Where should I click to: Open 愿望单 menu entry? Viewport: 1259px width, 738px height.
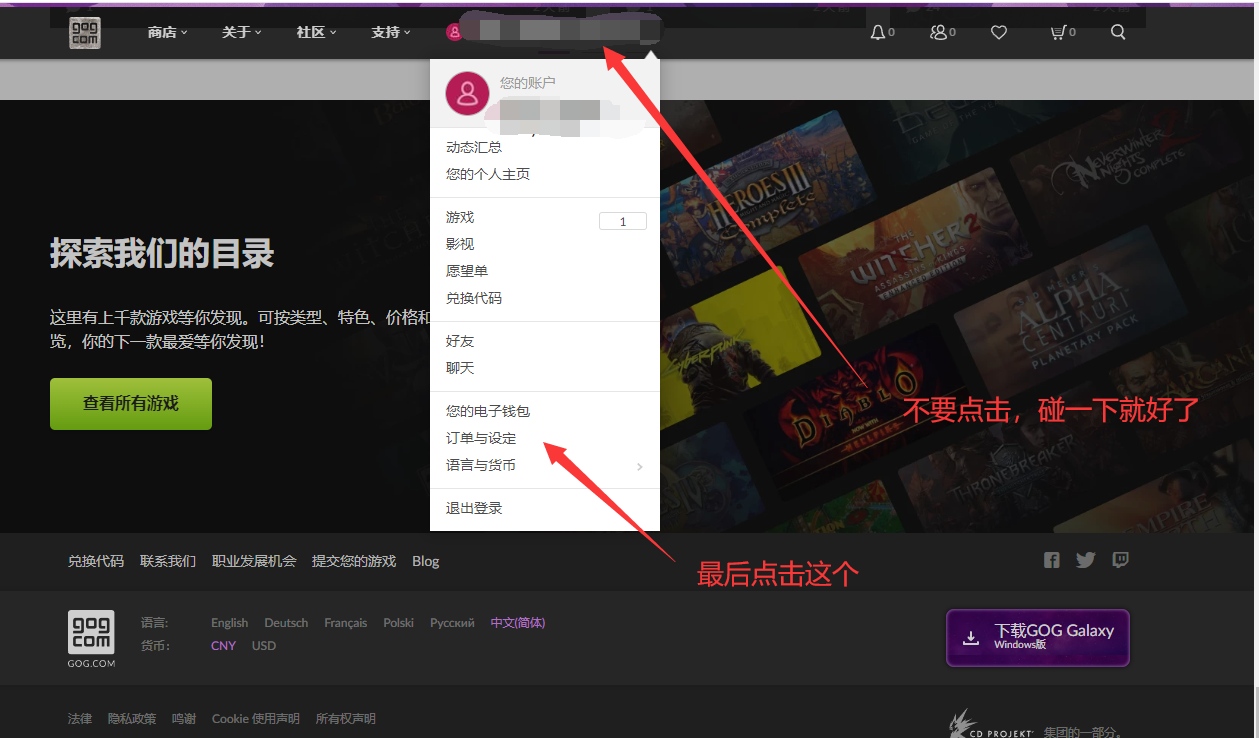point(467,271)
